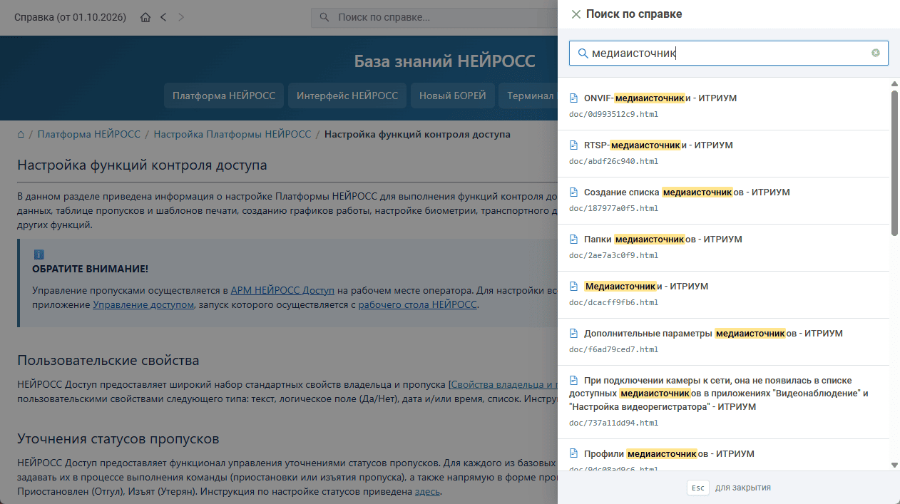The image size is (900, 504).
Task: Select Интерфейс НЕЙРОСС tab
Action: click(x=347, y=96)
